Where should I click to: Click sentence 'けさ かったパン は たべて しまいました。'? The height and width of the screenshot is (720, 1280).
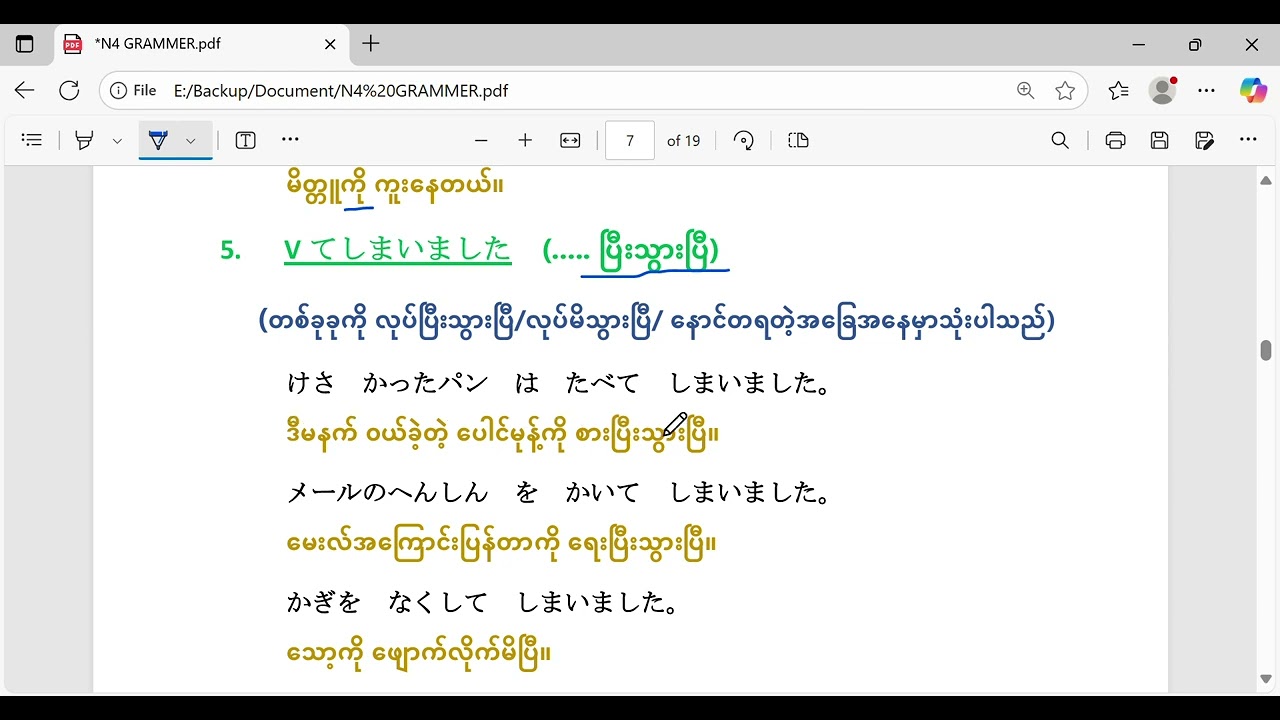[558, 383]
